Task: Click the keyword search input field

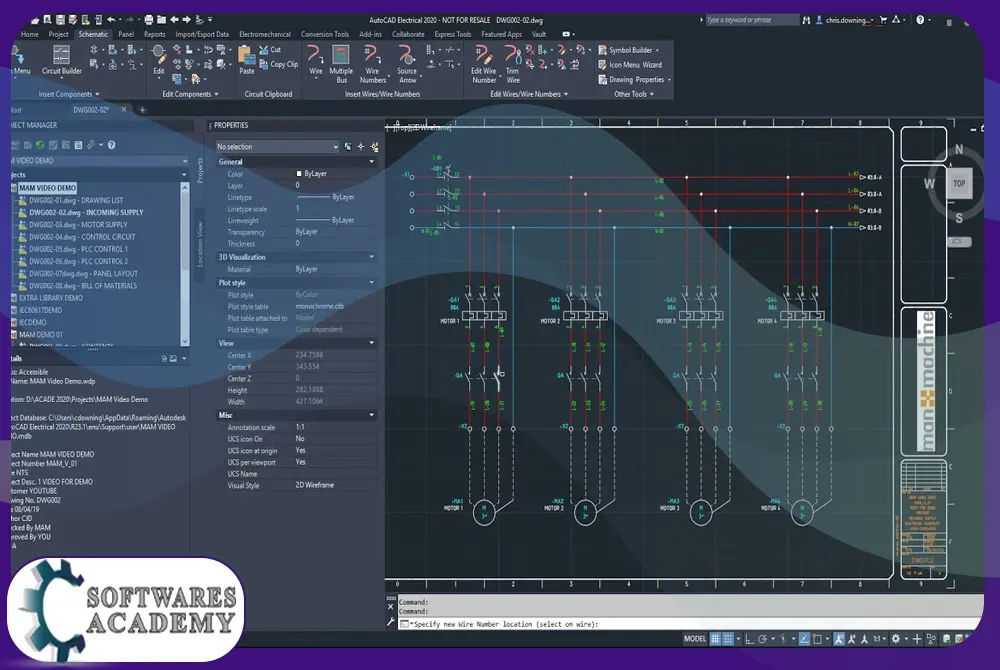Action: (751, 20)
